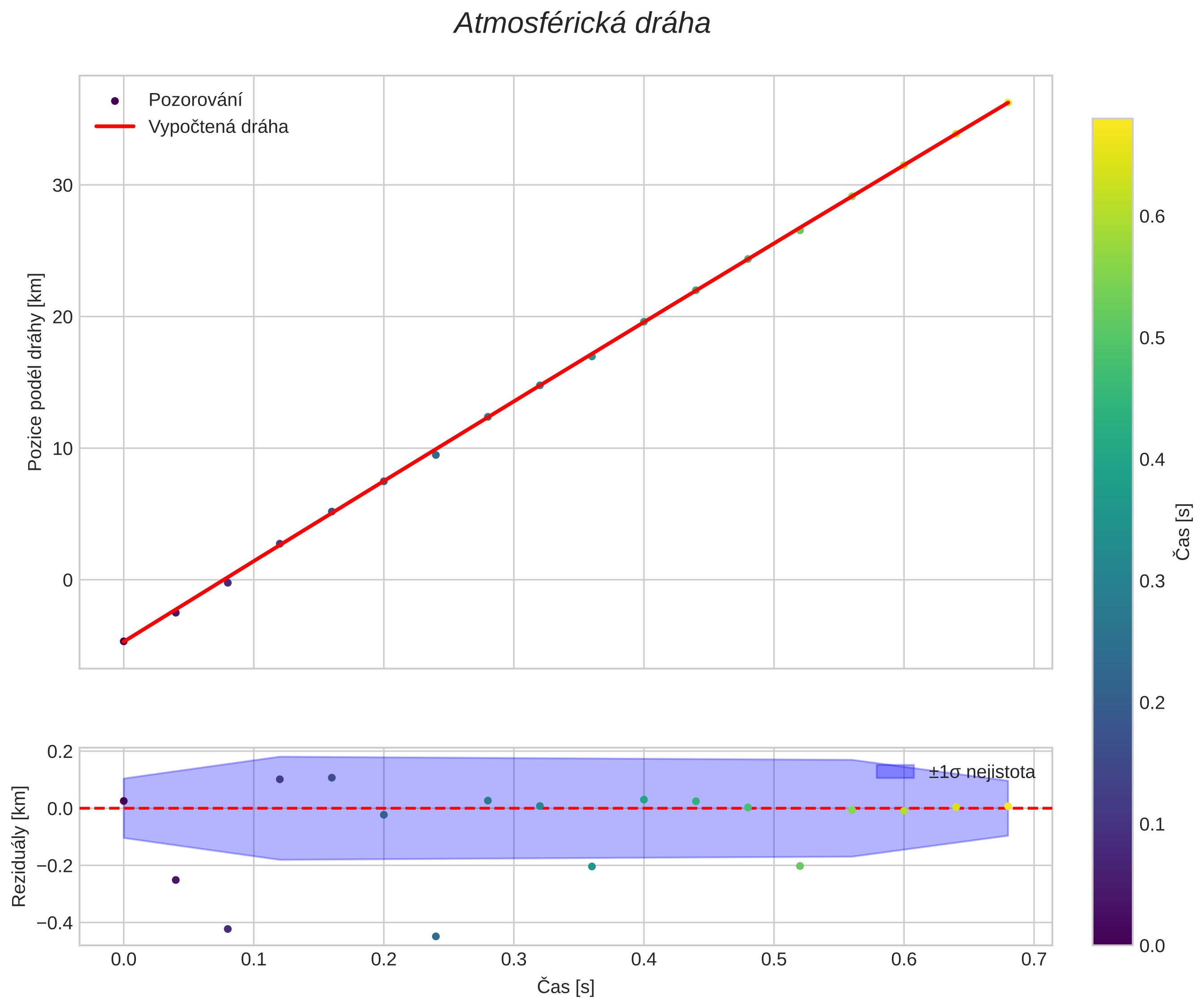
Task: Click the 30 tick label on the upper y-axis
Action: pyautogui.click(x=63, y=185)
